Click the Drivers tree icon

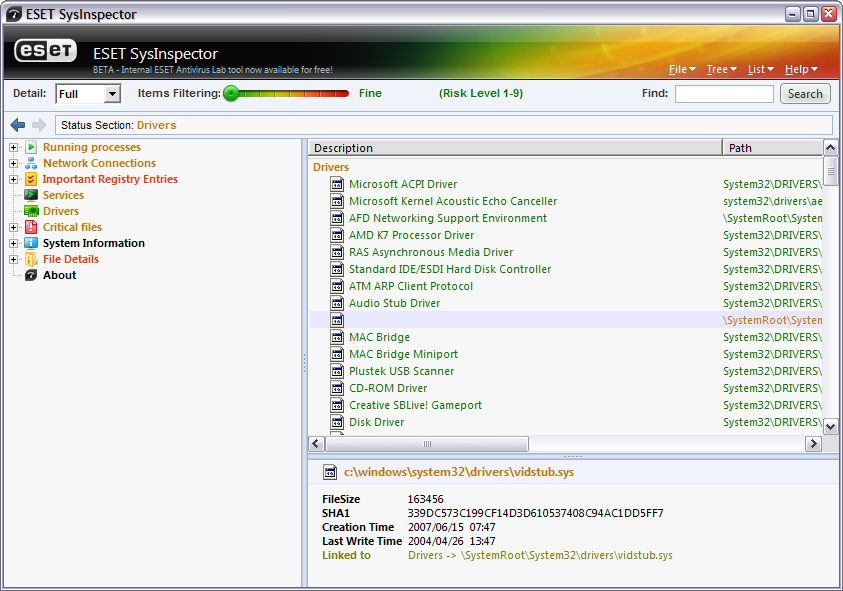click(x=31, y=211)
